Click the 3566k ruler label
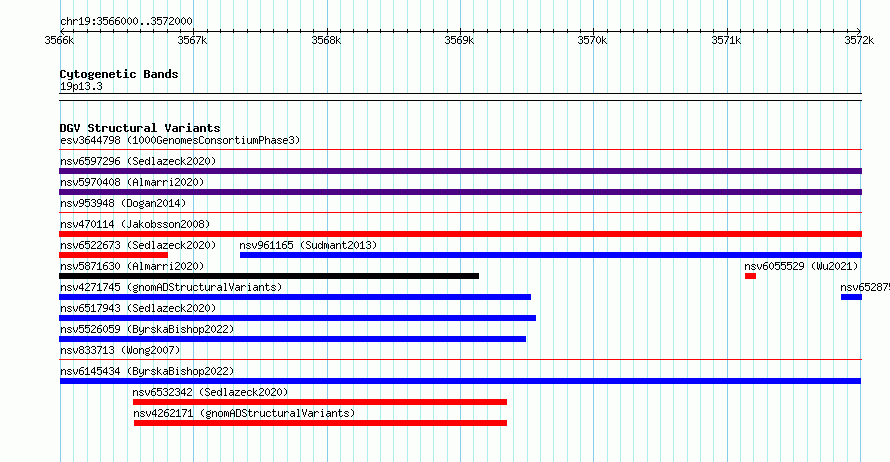Image resolution: width=890 pixels, height=462 pixels. click(x=59, y=40)
